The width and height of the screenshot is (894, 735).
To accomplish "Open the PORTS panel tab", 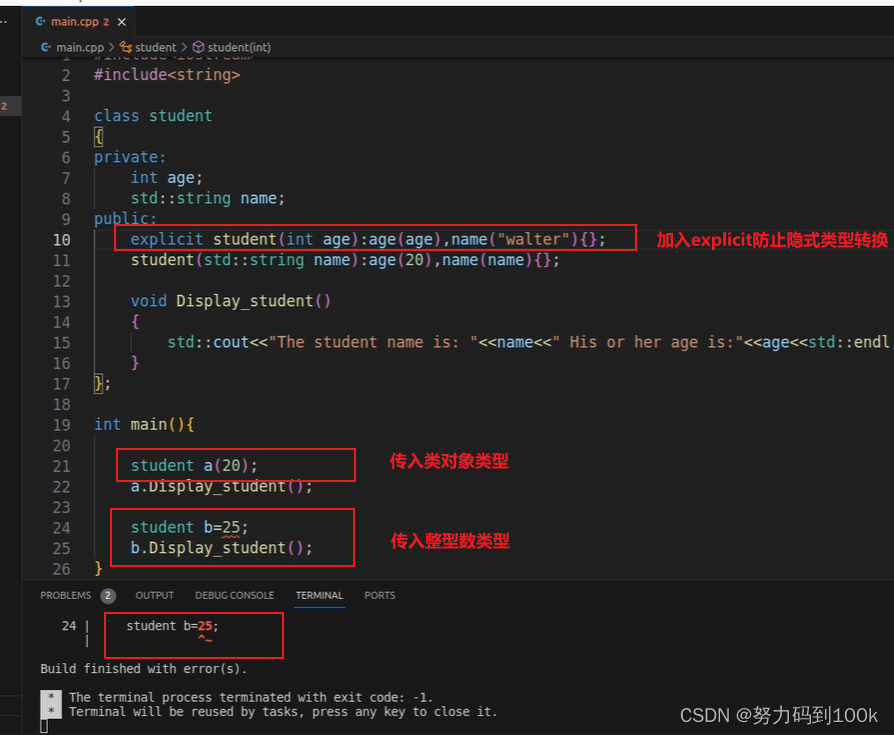I will [x=379, y=595].
